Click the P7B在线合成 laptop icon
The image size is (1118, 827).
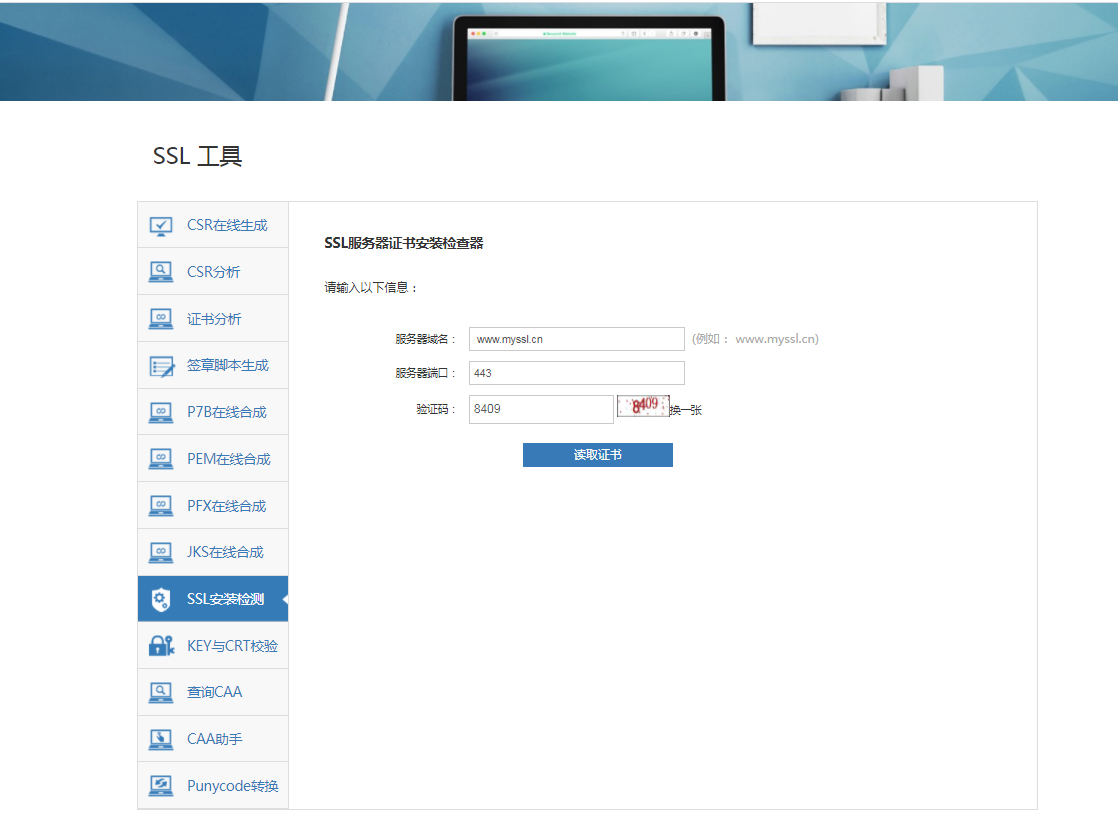pyautogui.click(x=161, y=413)
